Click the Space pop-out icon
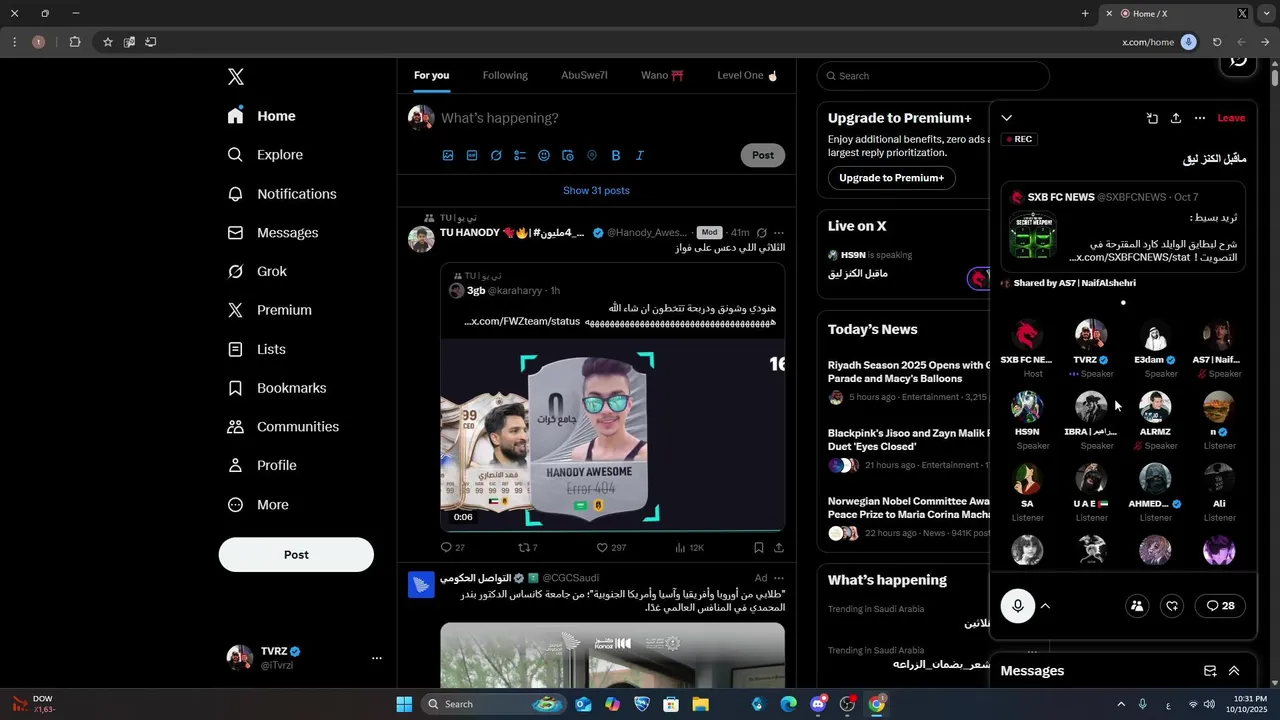 (1152, 118)
